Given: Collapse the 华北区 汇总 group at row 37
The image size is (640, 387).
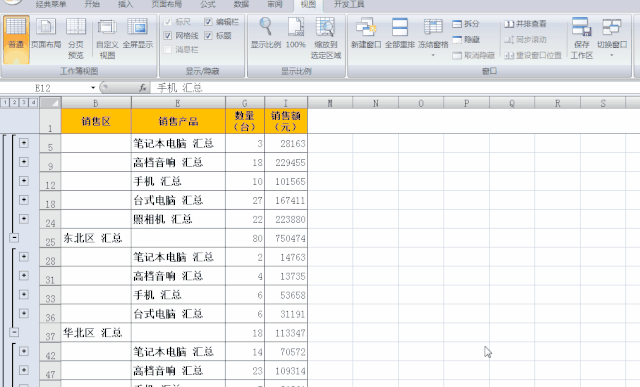Looking at the screenshot, I should point(14,332).
